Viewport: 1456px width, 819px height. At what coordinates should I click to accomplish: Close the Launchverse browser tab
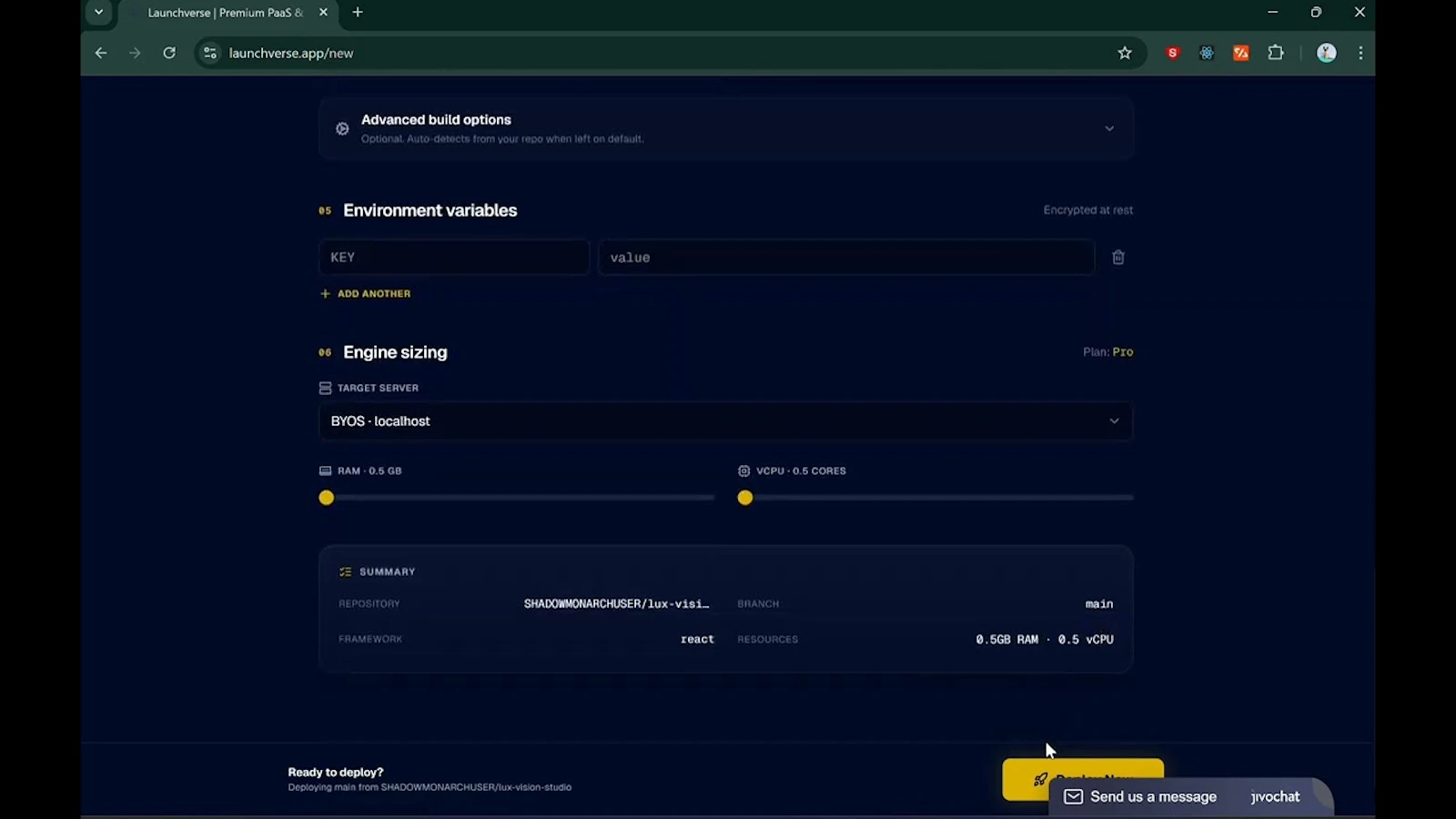[x=323, y=13]
